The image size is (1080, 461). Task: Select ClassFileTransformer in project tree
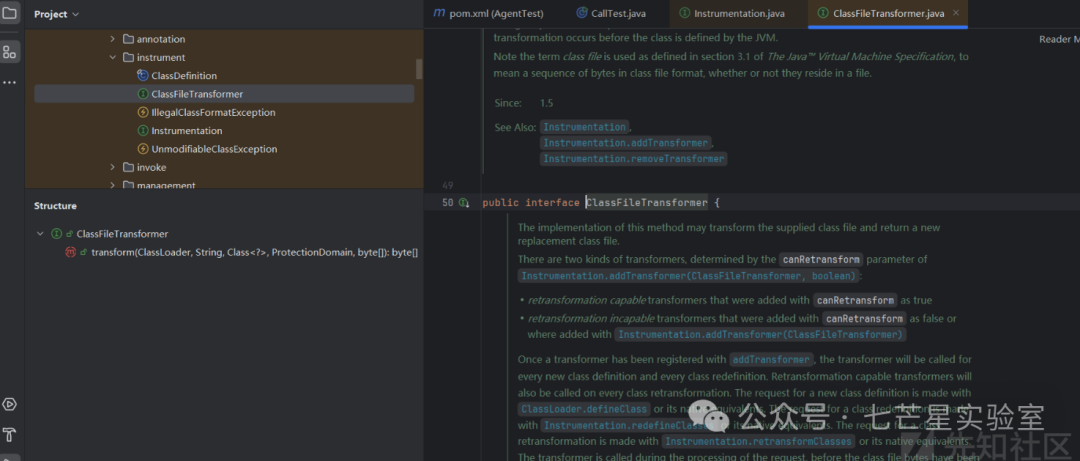coord(224,94)
